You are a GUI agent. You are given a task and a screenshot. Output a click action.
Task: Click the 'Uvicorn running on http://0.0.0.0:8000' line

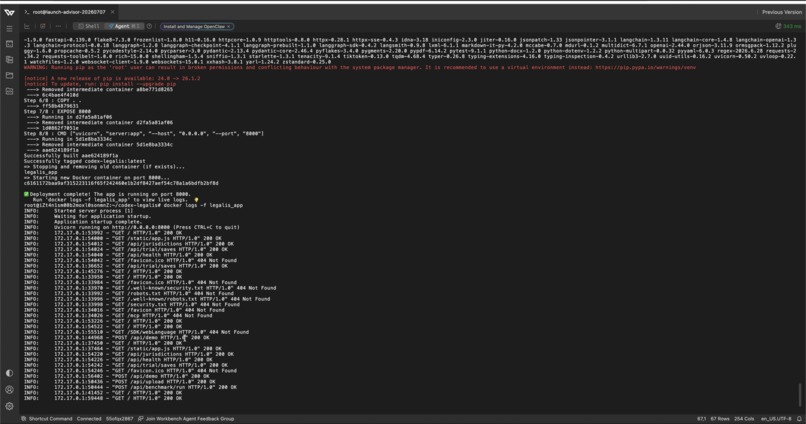(x=132, y=227)
